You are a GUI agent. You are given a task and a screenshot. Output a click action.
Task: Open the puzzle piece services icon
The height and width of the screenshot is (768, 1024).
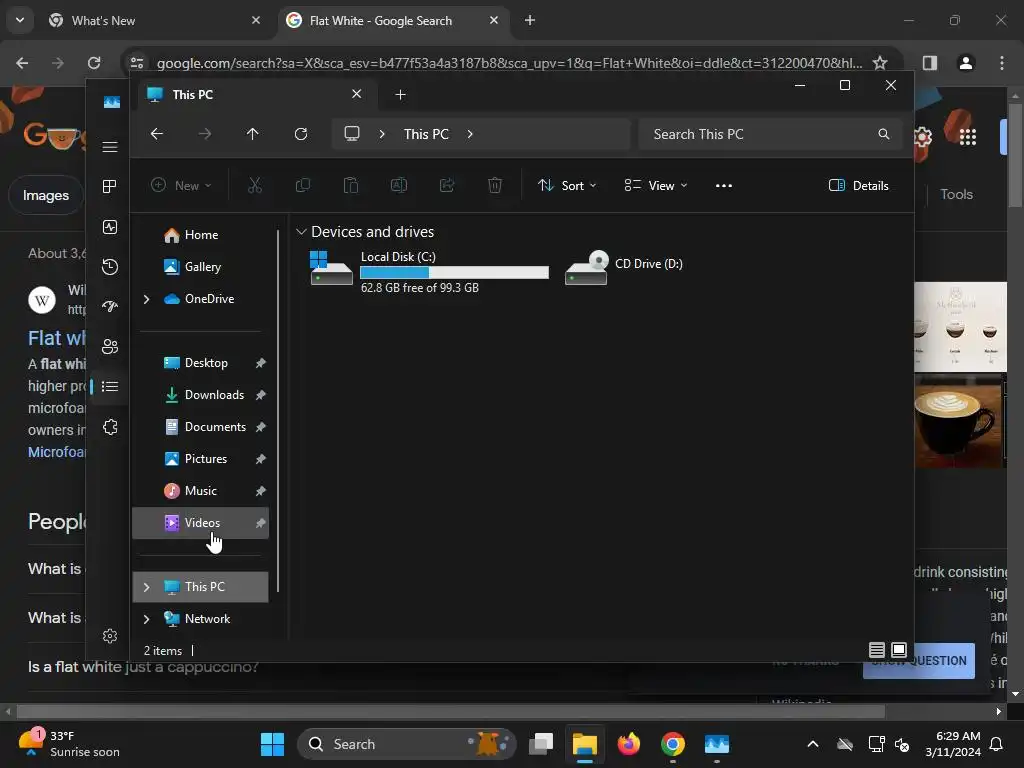pos(110,427)
